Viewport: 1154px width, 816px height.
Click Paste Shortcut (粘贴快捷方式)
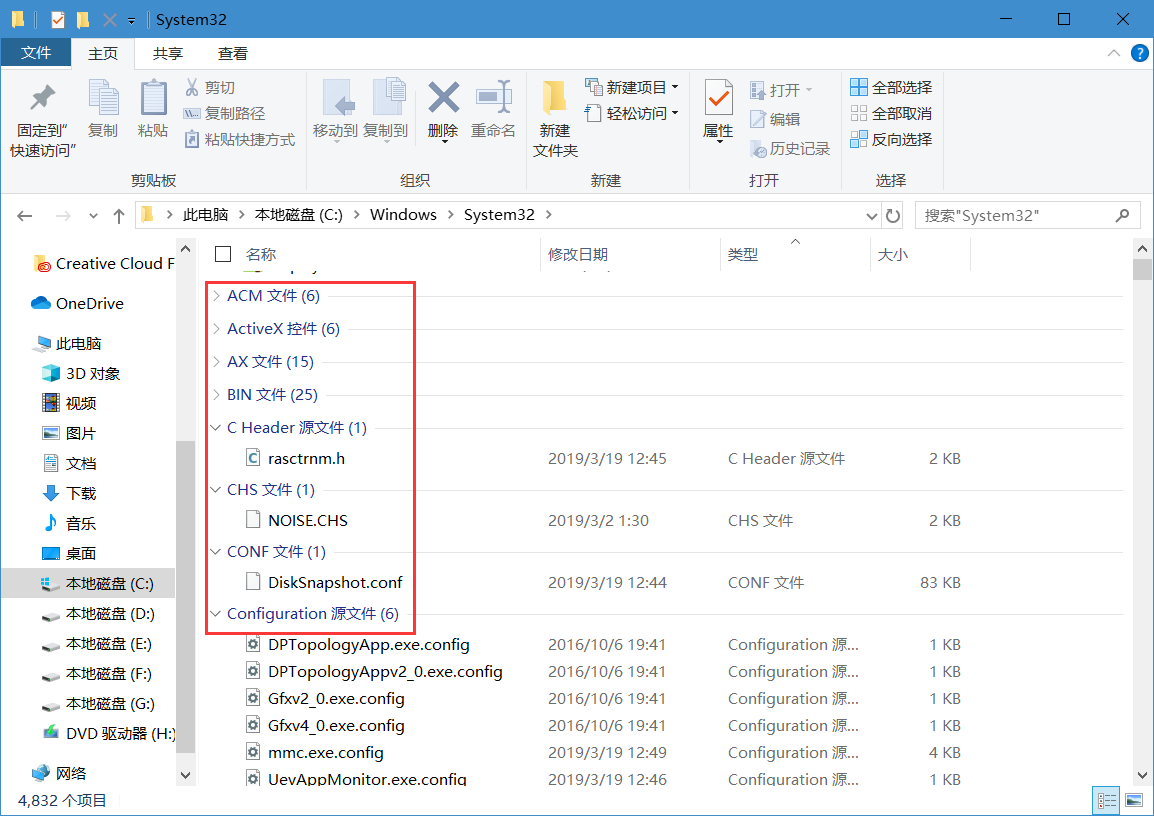[240, 139]
